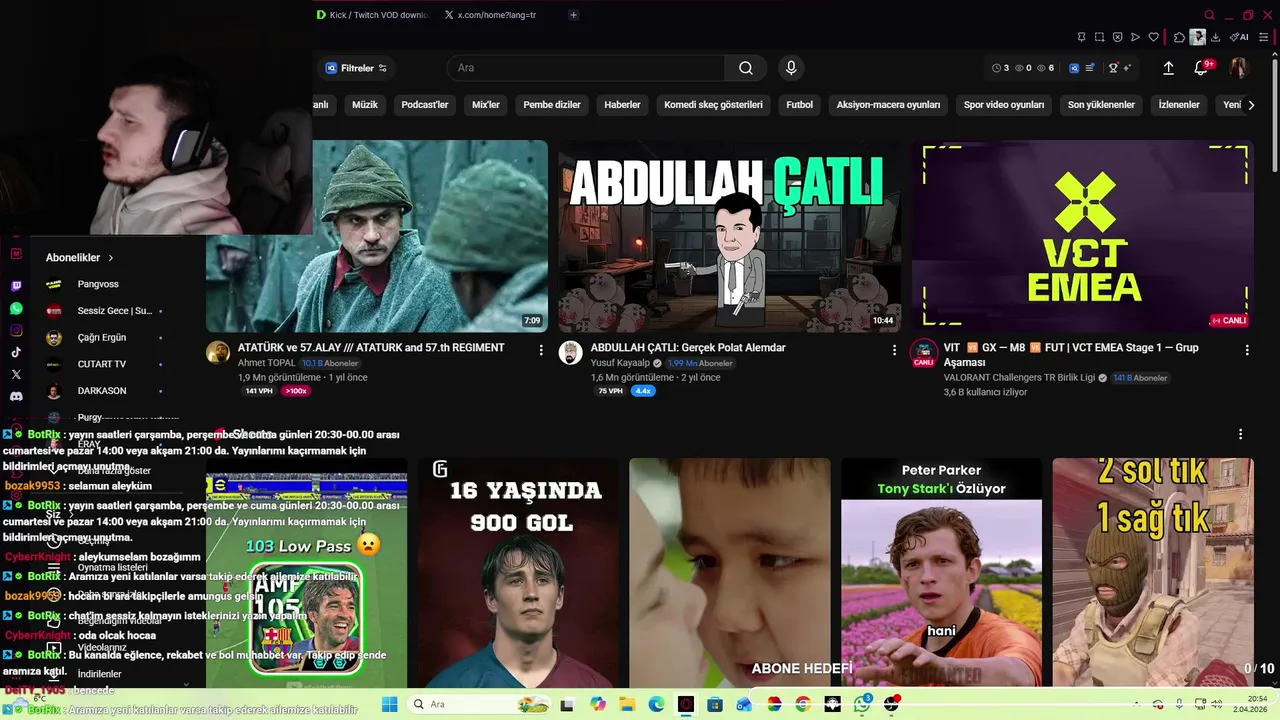Image resolution: width=1280 pixels, height=720 pixels.
Task: Open the YouTube notifications bell
Action: tap(1201, 68)
